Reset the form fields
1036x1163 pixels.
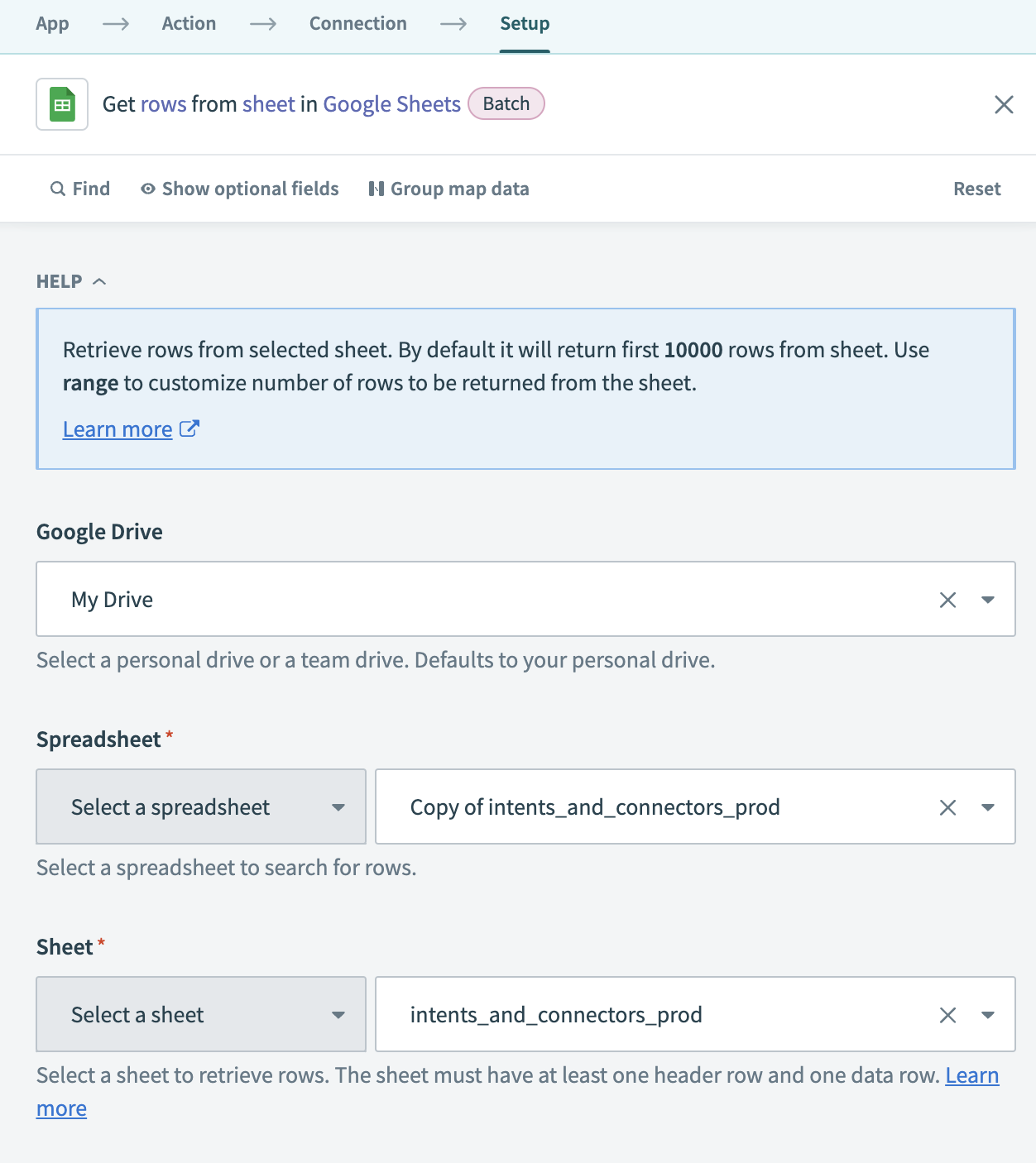click(x=976, y=189)
